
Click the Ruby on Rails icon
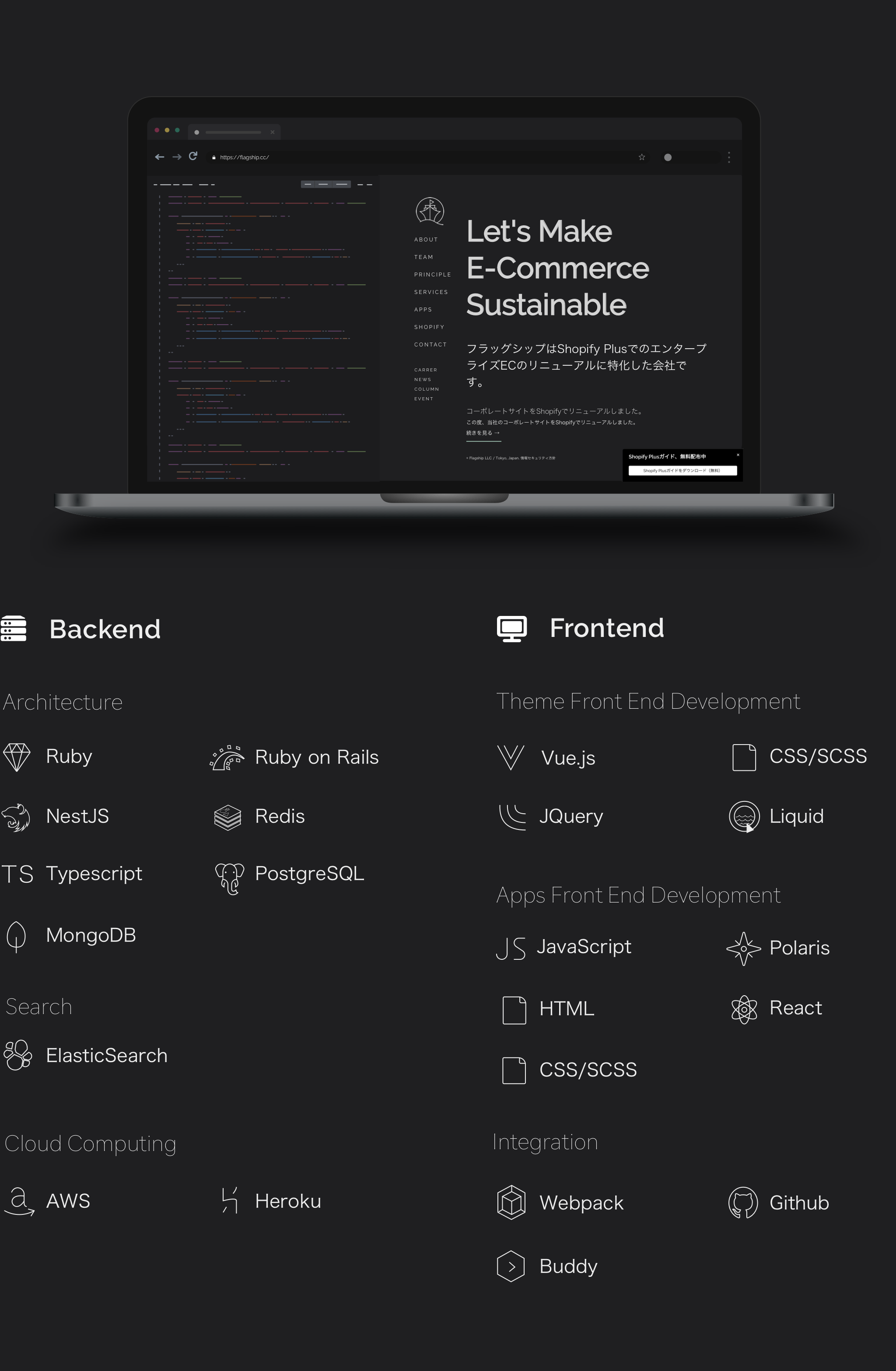pos(225,757)
